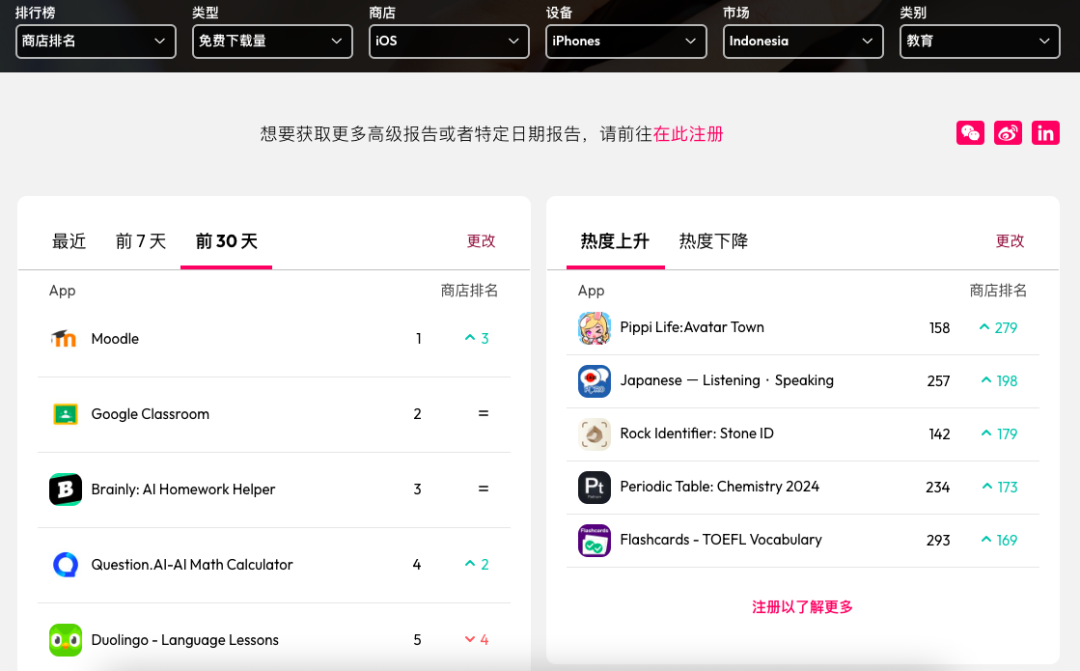The height and width of the screenshot is (671, 1080).
Task: Open the 类别 dropdown showing 教育
Action: 979,41
